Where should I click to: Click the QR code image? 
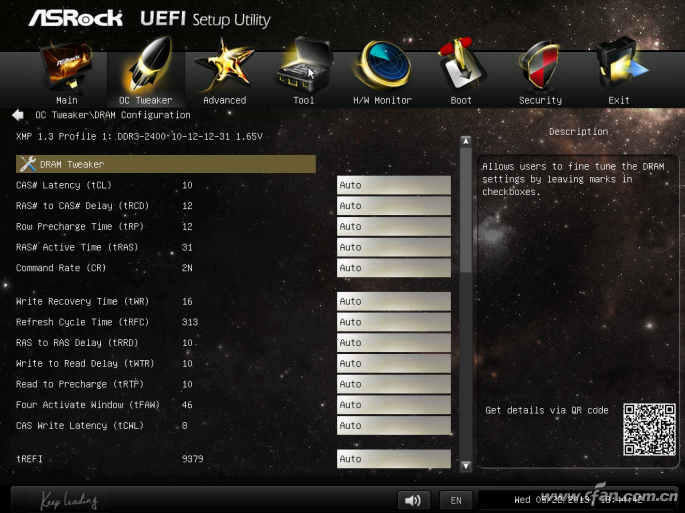[649, 430]
